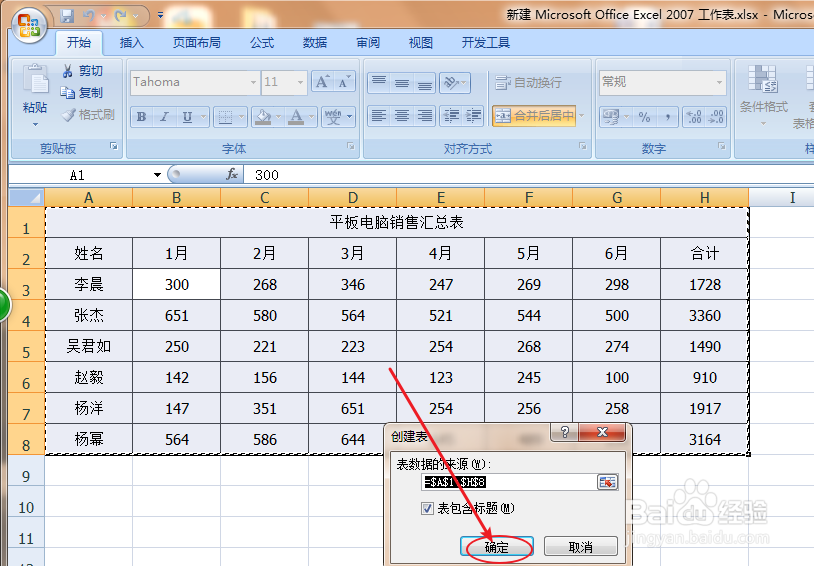
Task: Open help in the 创建表 dialog
Action: 565,432
